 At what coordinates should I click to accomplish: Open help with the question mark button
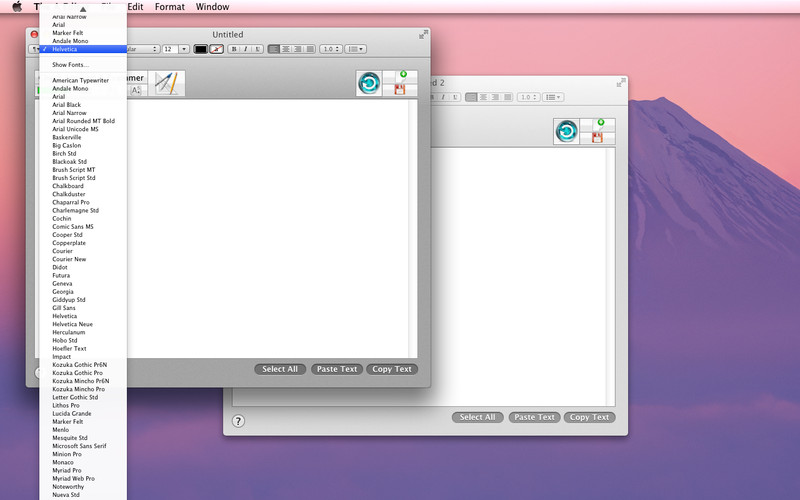238,421
